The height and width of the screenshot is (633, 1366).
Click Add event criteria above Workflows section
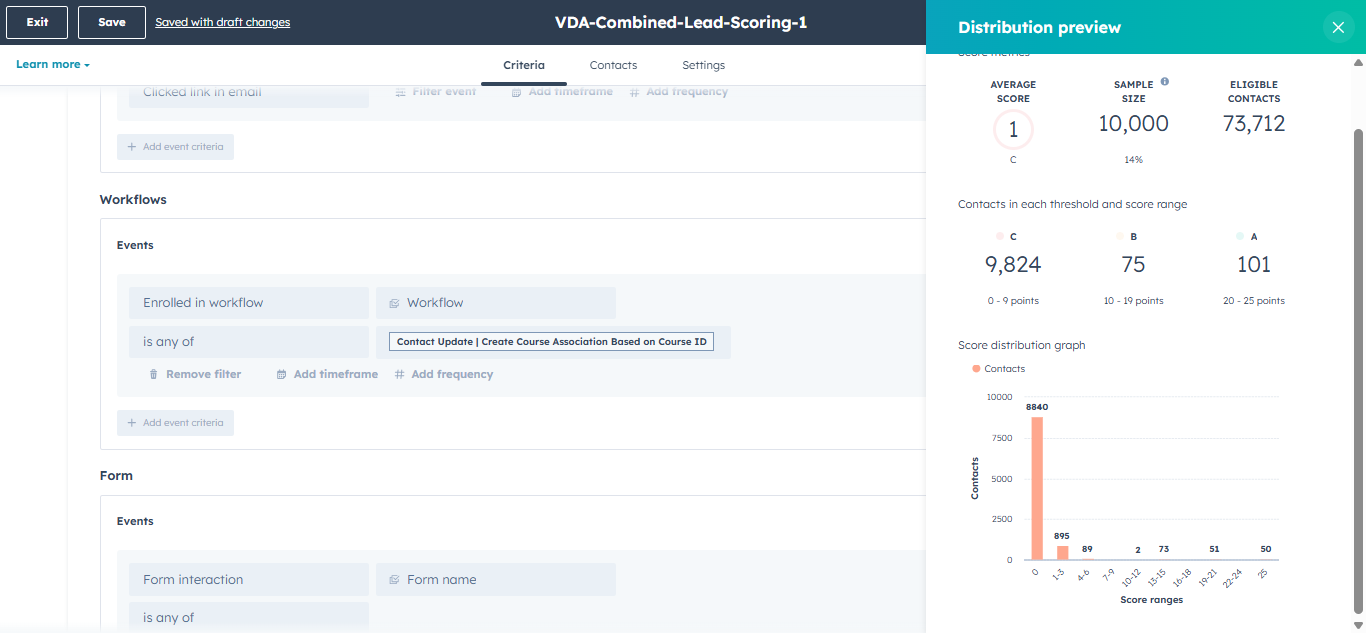click(175, 147)
